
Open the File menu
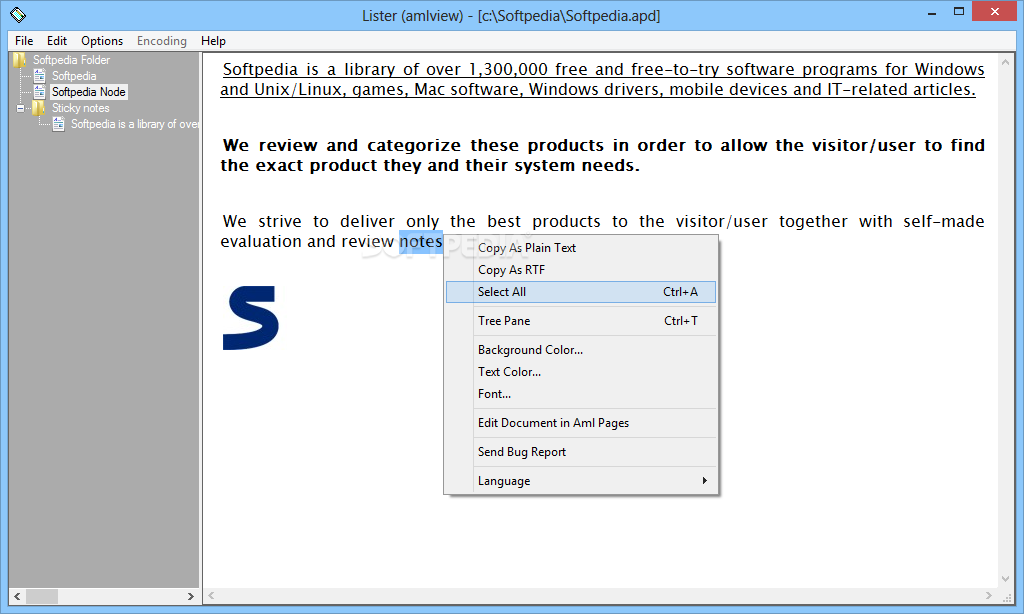24,40
